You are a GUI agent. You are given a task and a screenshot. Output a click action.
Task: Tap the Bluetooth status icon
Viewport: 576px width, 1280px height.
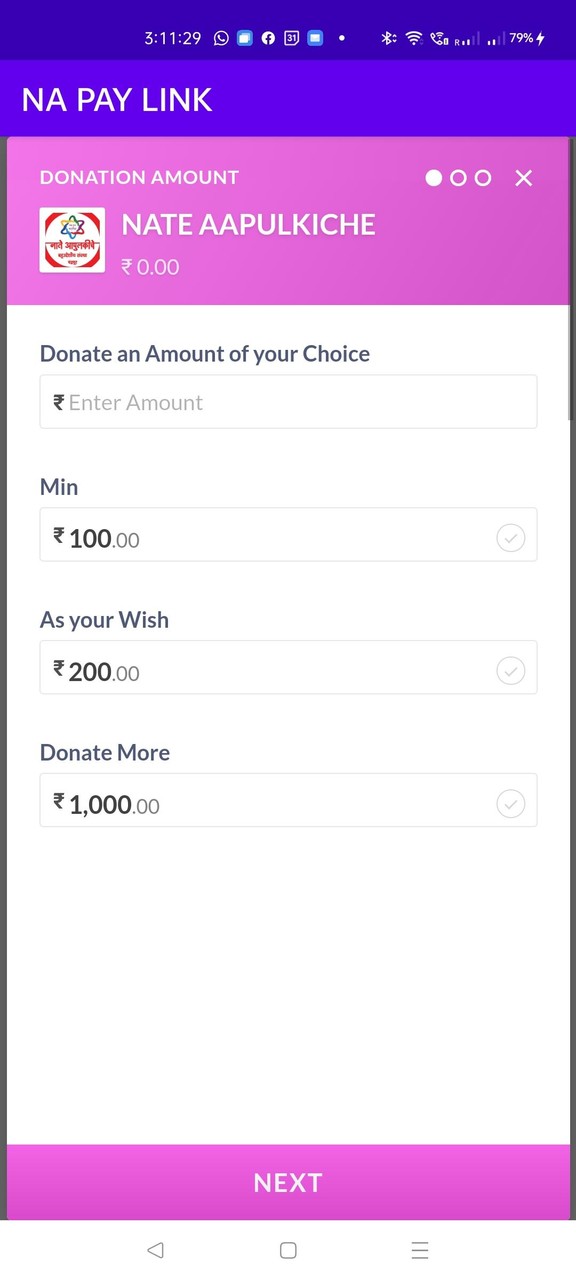[x=388, y=37]
